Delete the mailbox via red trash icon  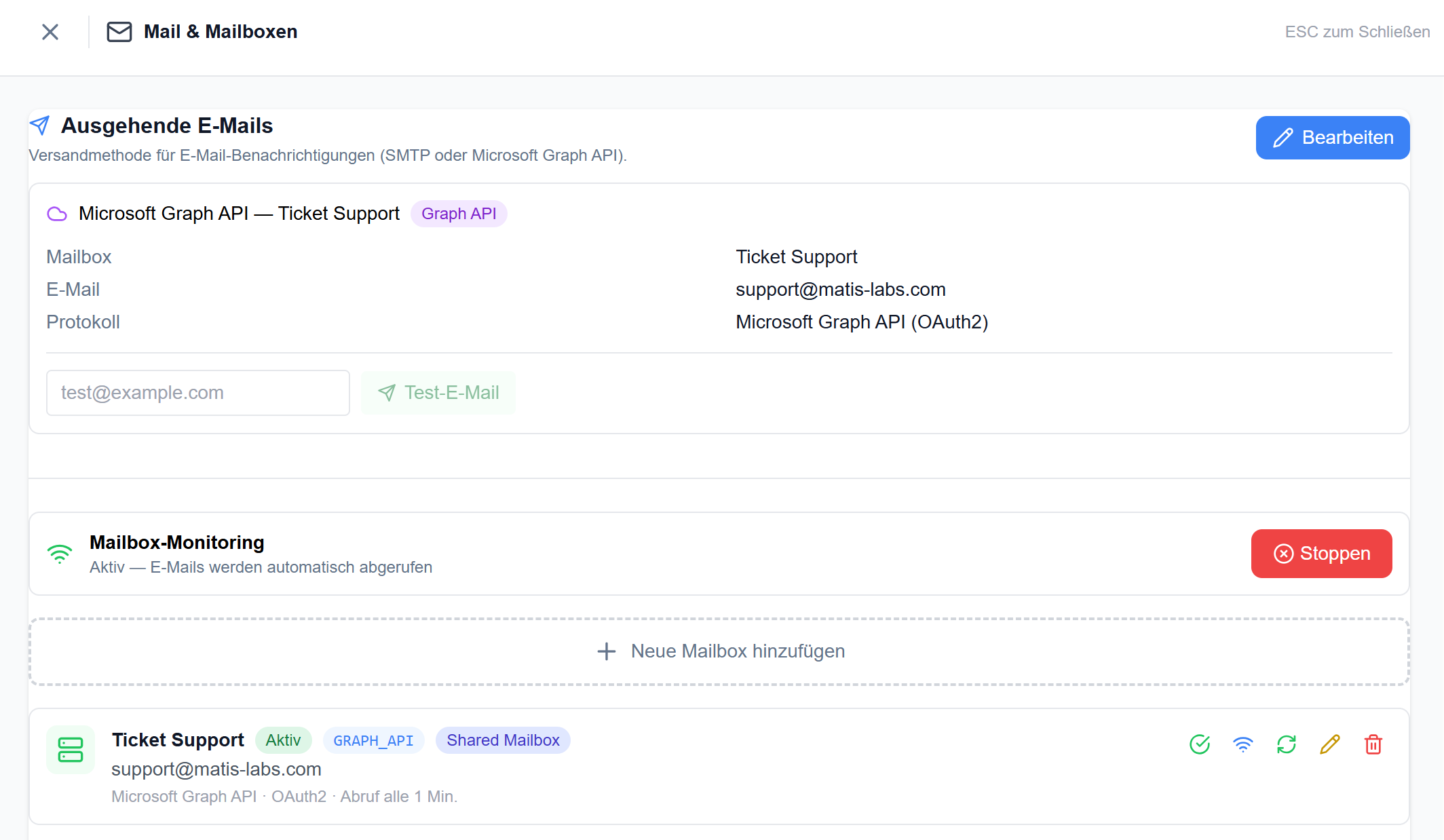tap(1373, 744)
